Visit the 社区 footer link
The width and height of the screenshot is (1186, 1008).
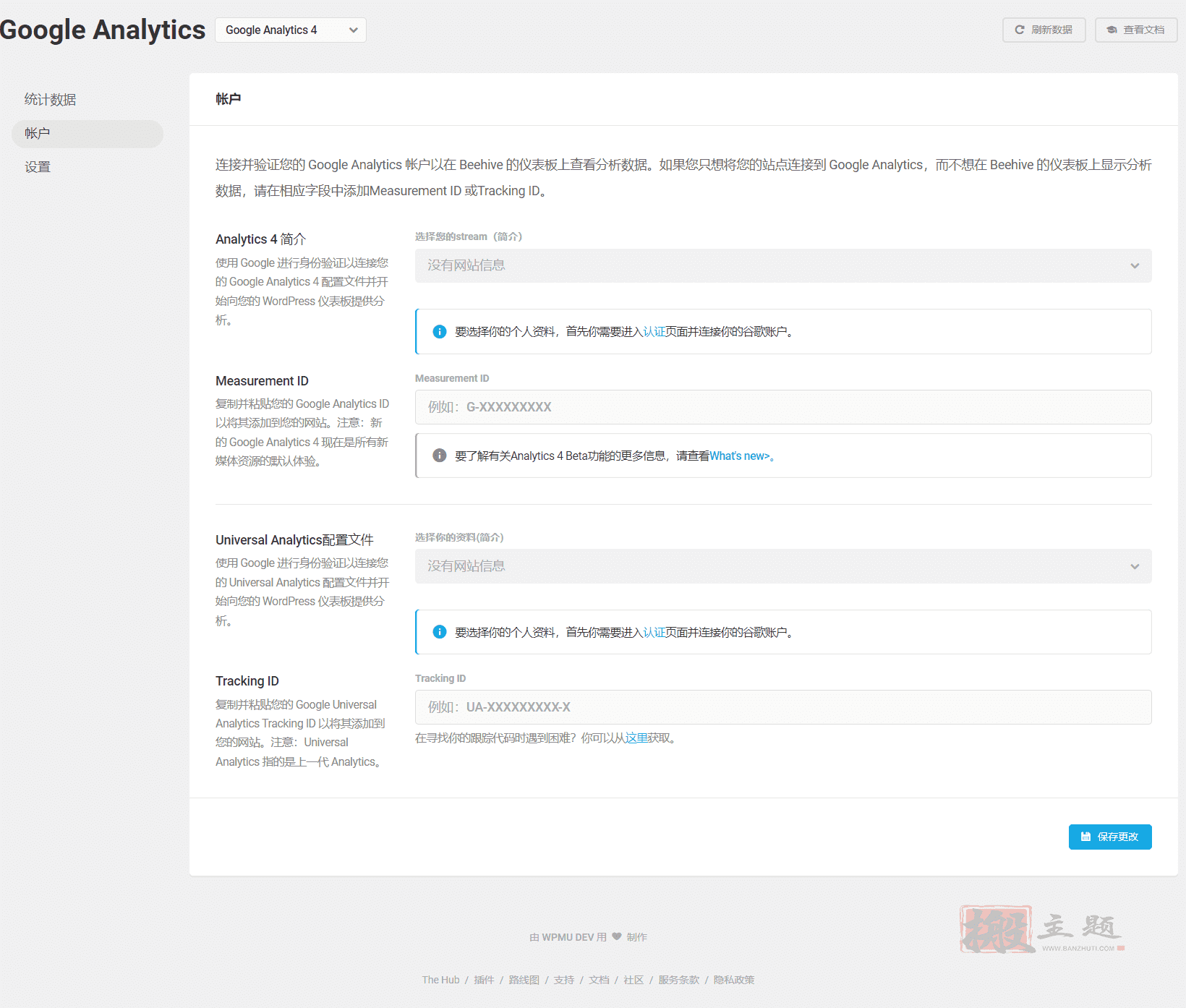633,980
